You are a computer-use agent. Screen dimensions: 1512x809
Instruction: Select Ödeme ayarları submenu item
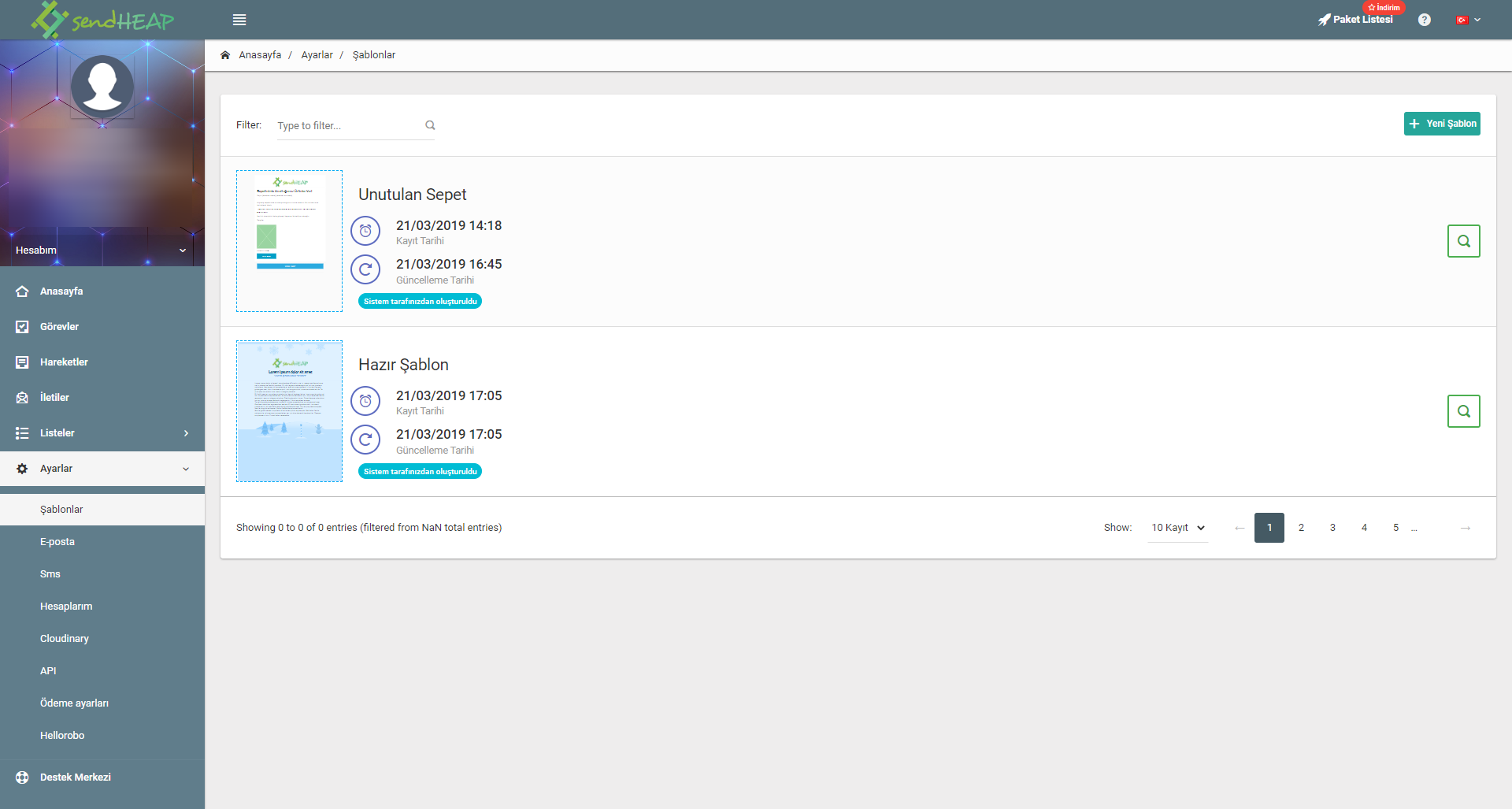click(102, 703)
